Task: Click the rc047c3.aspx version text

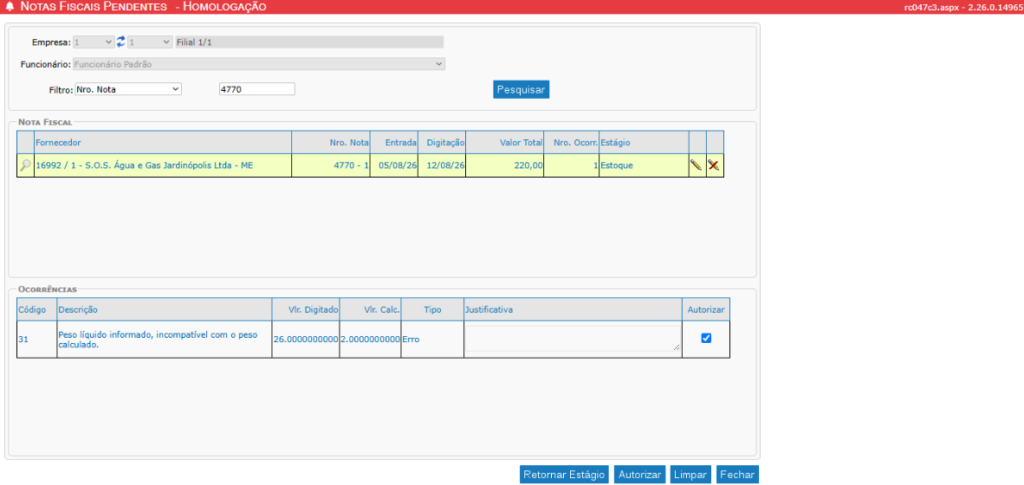Action: point(963,7)
